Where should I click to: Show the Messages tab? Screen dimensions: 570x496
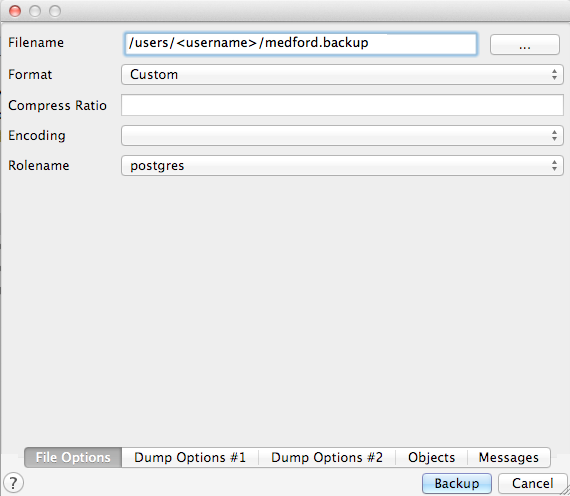pyautogui.click(x=509, y=457)
